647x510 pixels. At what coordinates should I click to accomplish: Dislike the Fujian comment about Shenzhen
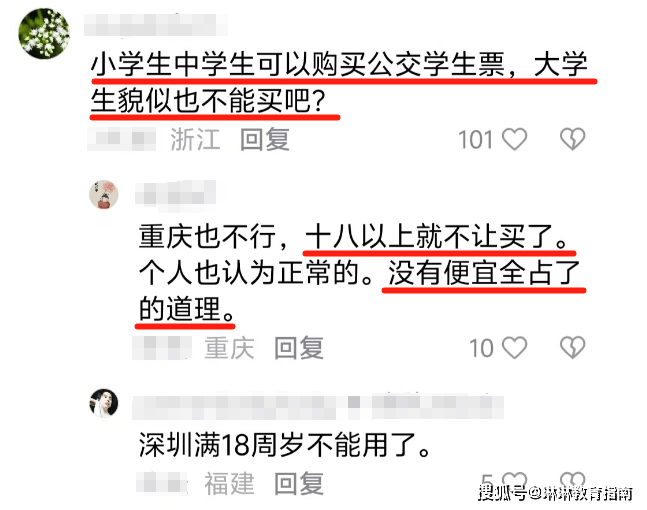pos(572,481)
